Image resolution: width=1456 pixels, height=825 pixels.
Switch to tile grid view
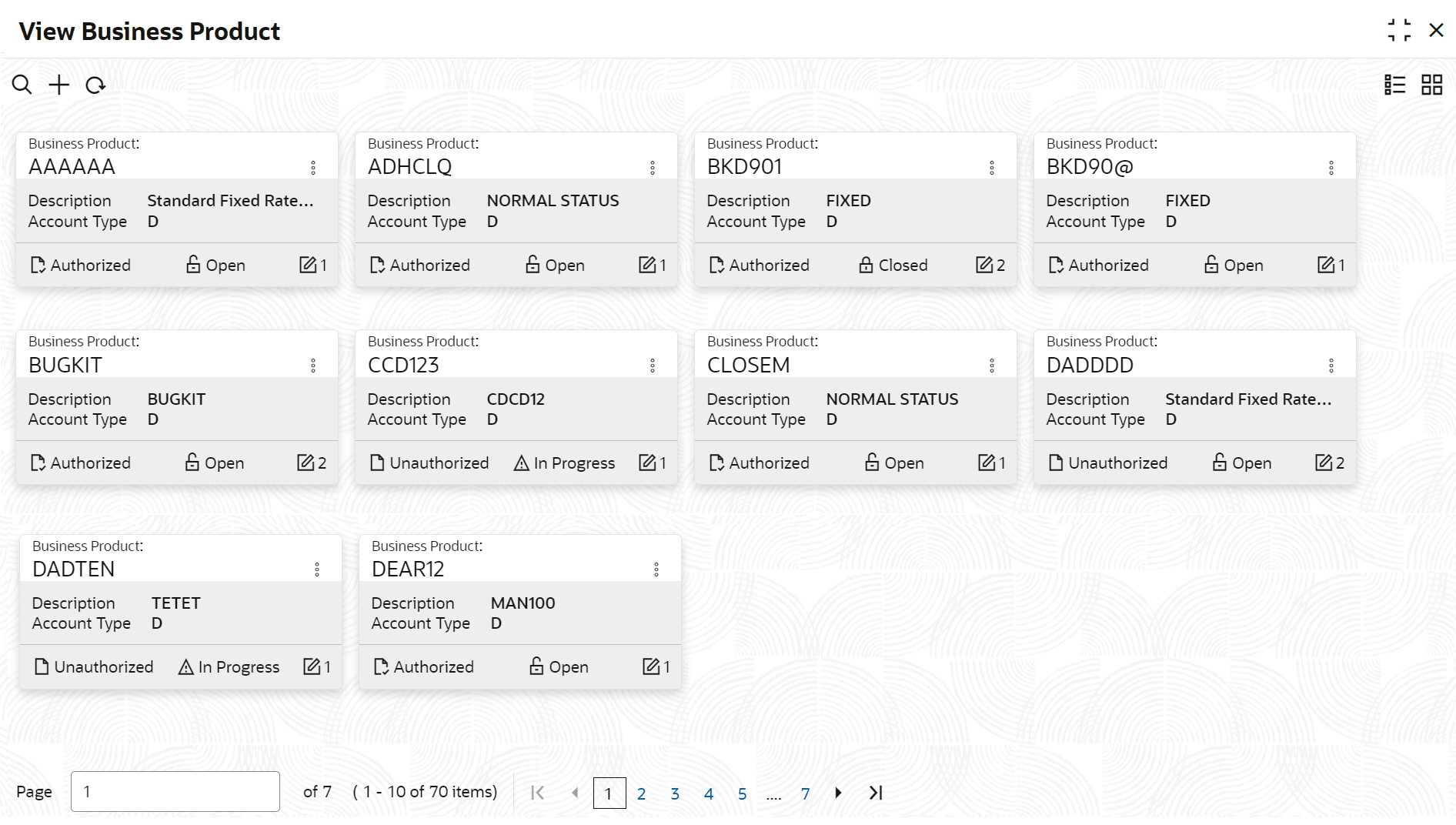pyautogui.click(x=1431, y=85)
